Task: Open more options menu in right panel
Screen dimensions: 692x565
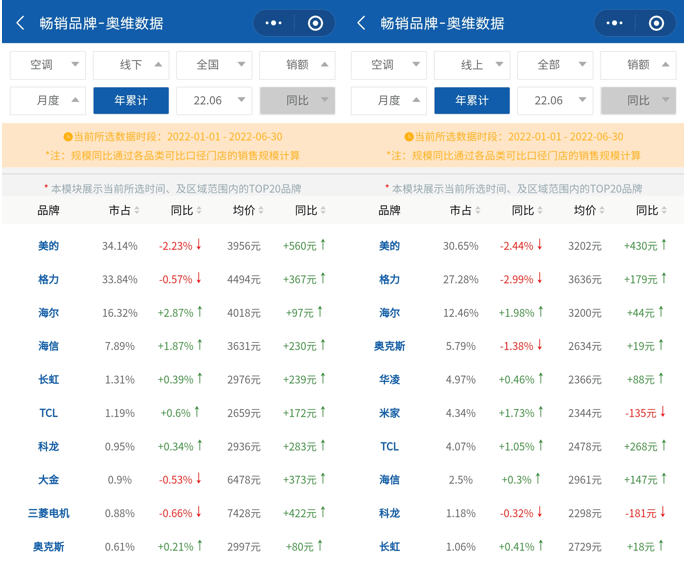Action: coord(615,23)
